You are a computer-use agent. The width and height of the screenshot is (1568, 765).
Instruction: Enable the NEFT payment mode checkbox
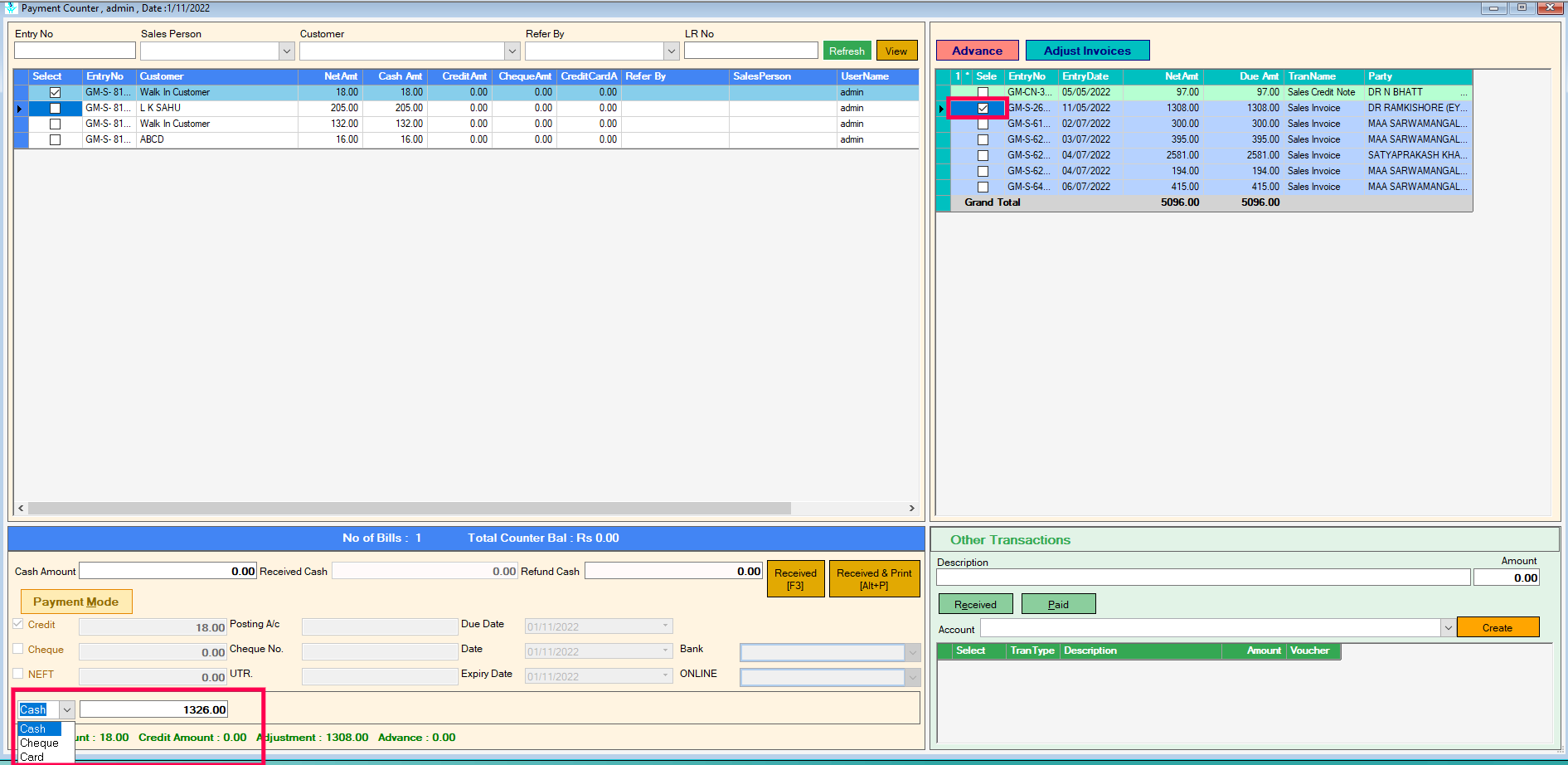pos(18,674)
